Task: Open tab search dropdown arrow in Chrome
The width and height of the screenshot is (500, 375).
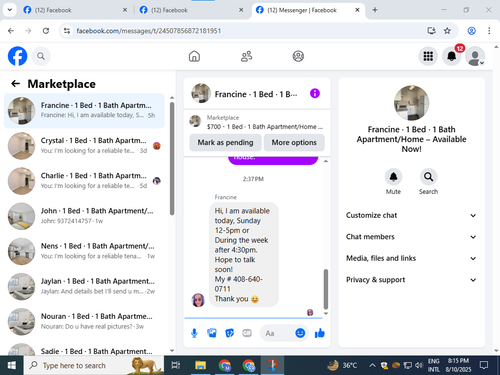Action: (x=10, y=10)
